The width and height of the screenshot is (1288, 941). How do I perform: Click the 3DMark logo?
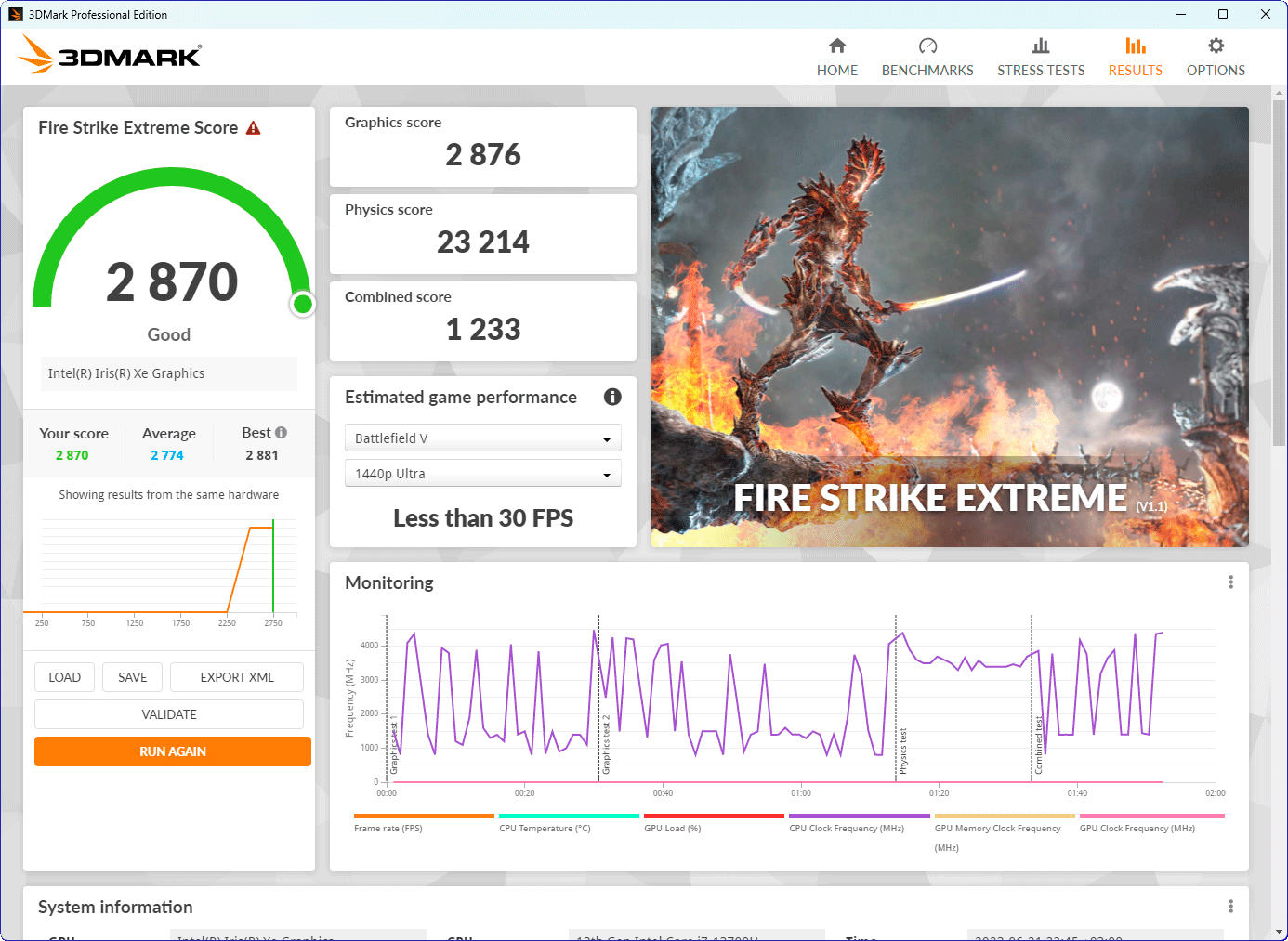pyautogui.click(x=110, y=55)
